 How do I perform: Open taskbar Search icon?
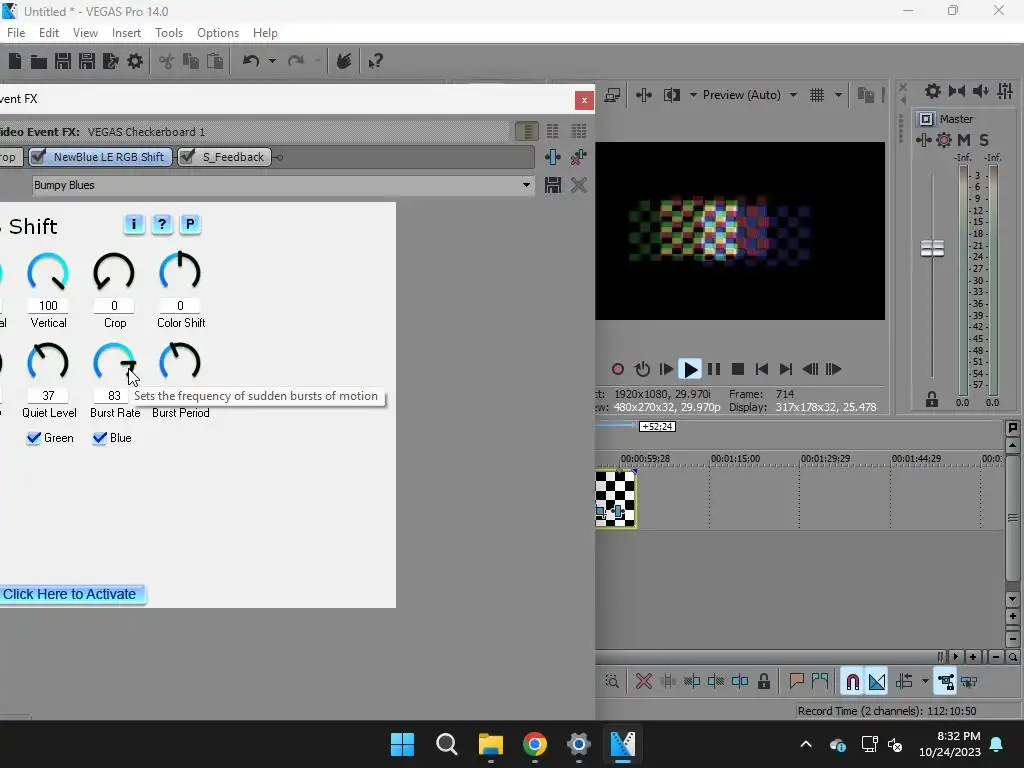coord(447,744)
